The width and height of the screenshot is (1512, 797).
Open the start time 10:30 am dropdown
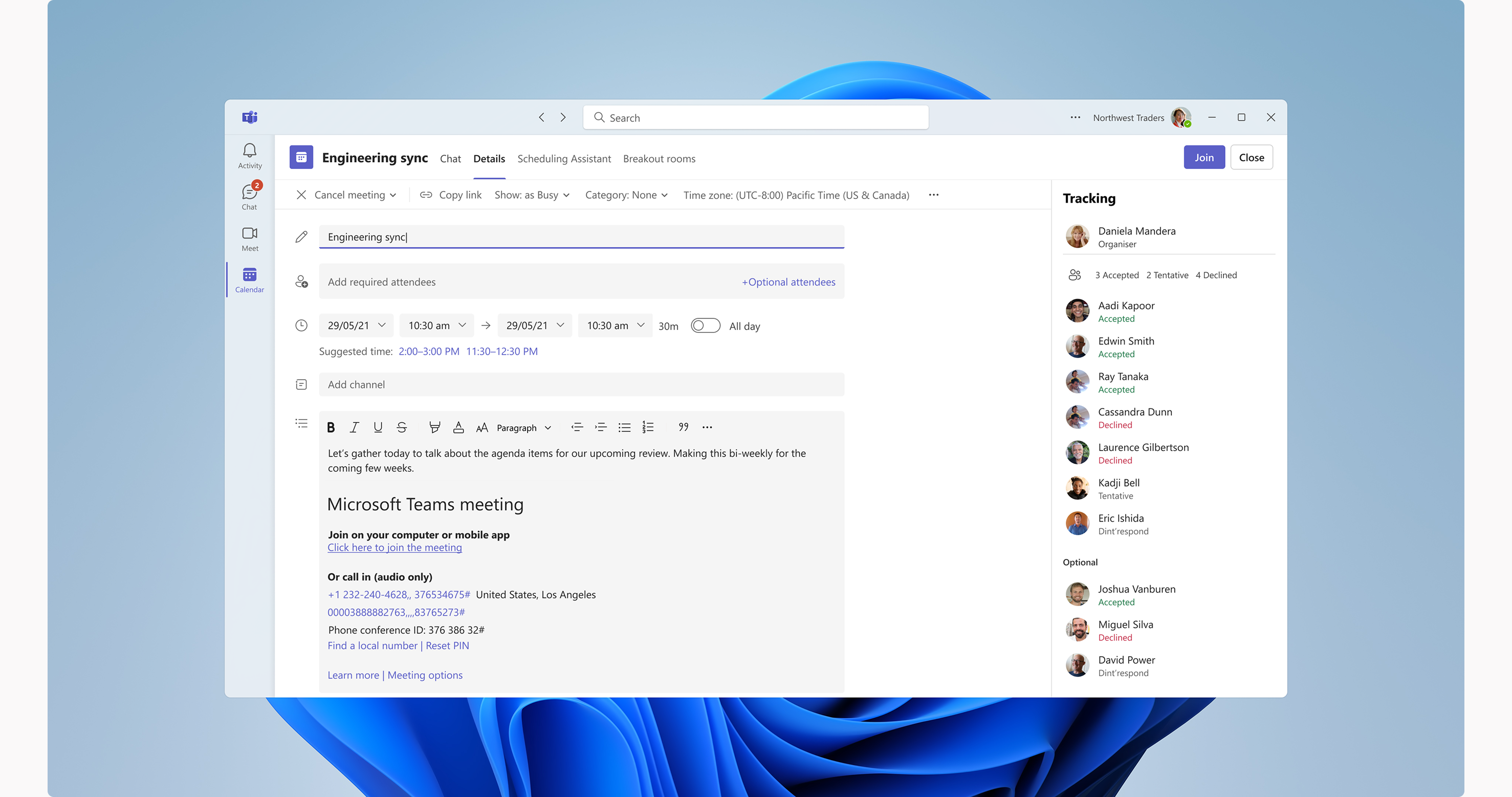[x=436, y=326]
